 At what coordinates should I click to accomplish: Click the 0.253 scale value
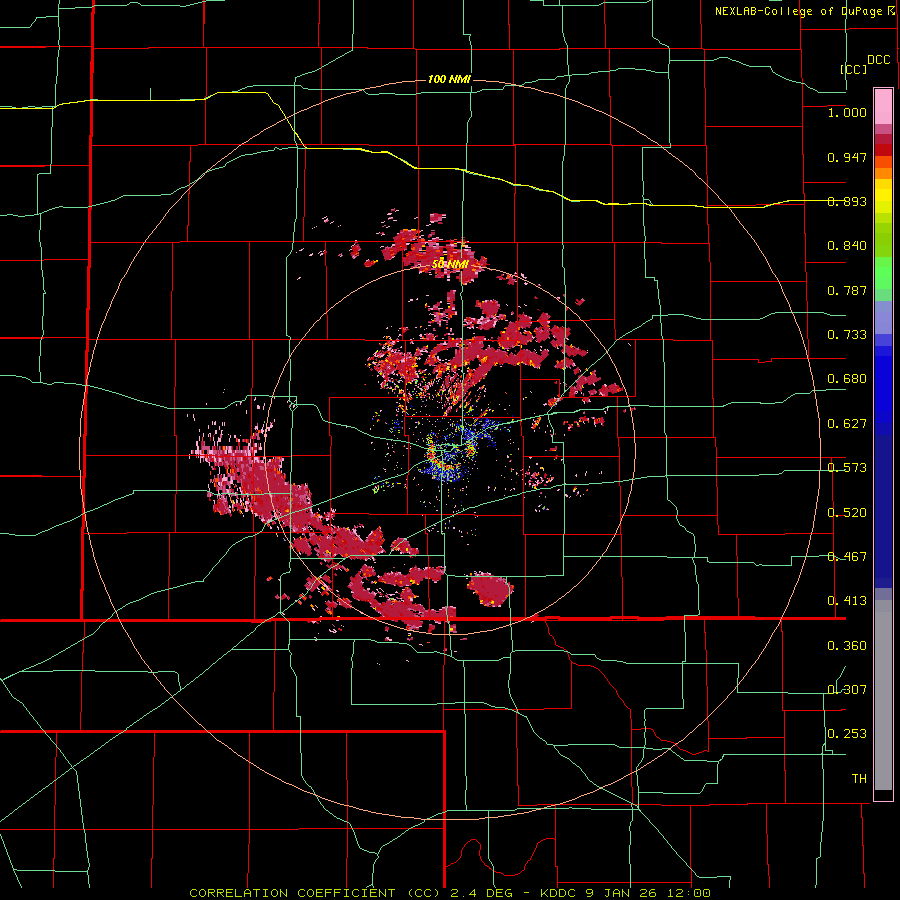[847, 734]
